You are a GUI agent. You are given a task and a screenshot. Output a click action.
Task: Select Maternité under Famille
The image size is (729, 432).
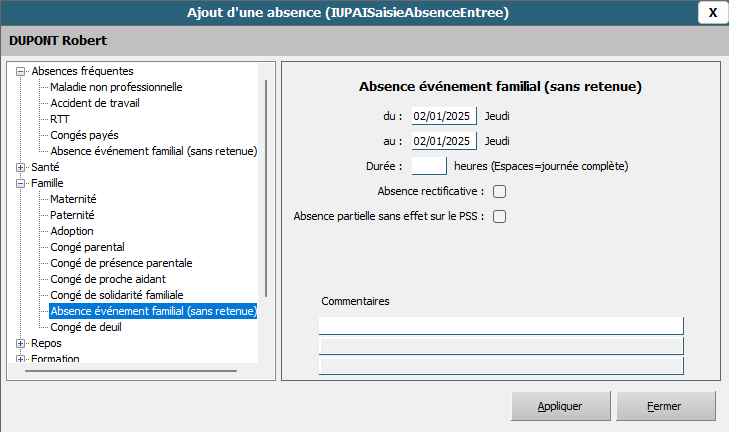73,199
